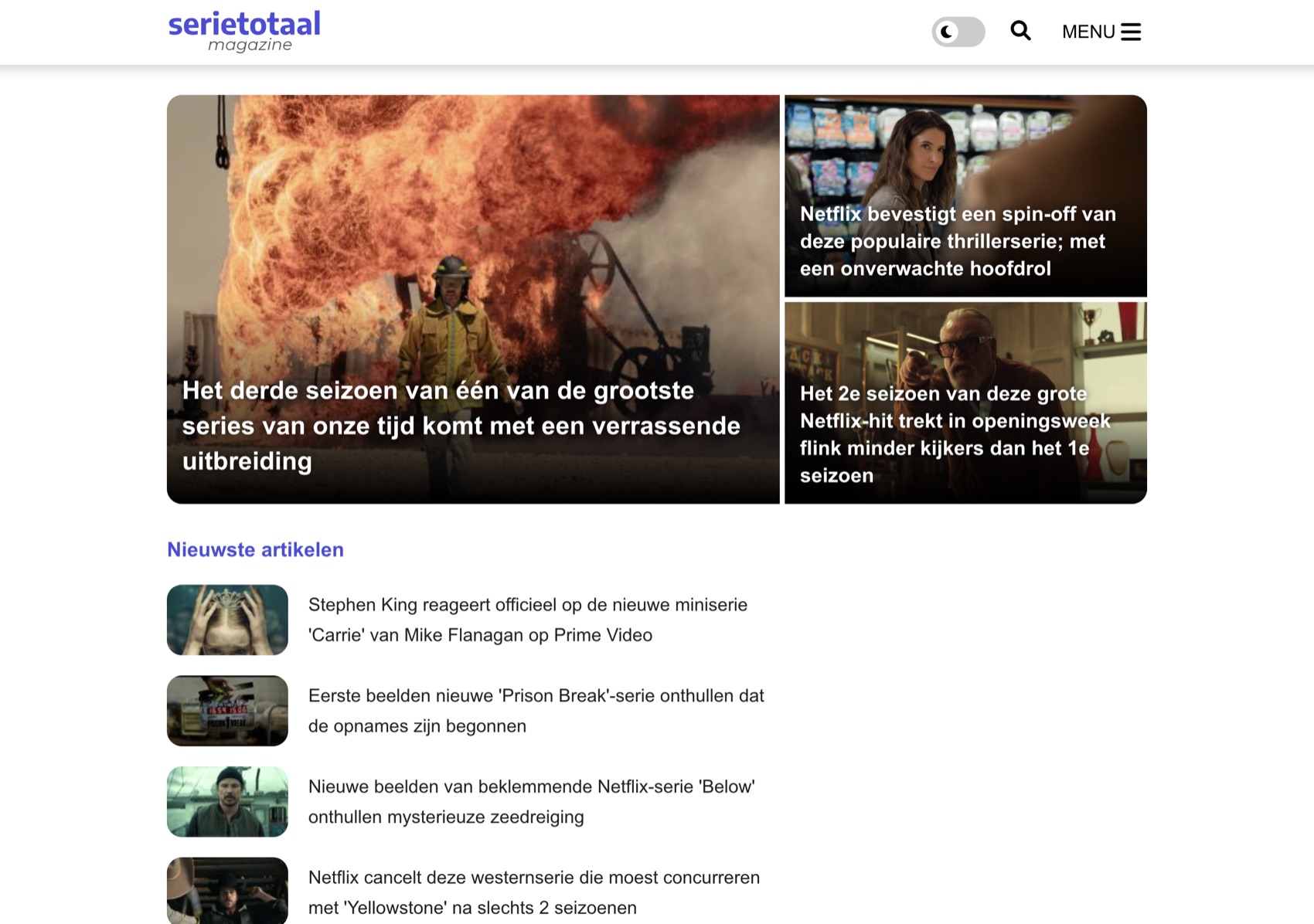Open the Stephen King 'Carrie' miniserie article
Image resolution: width=1314 pixels, height=924 pixels.
point(528,620)
